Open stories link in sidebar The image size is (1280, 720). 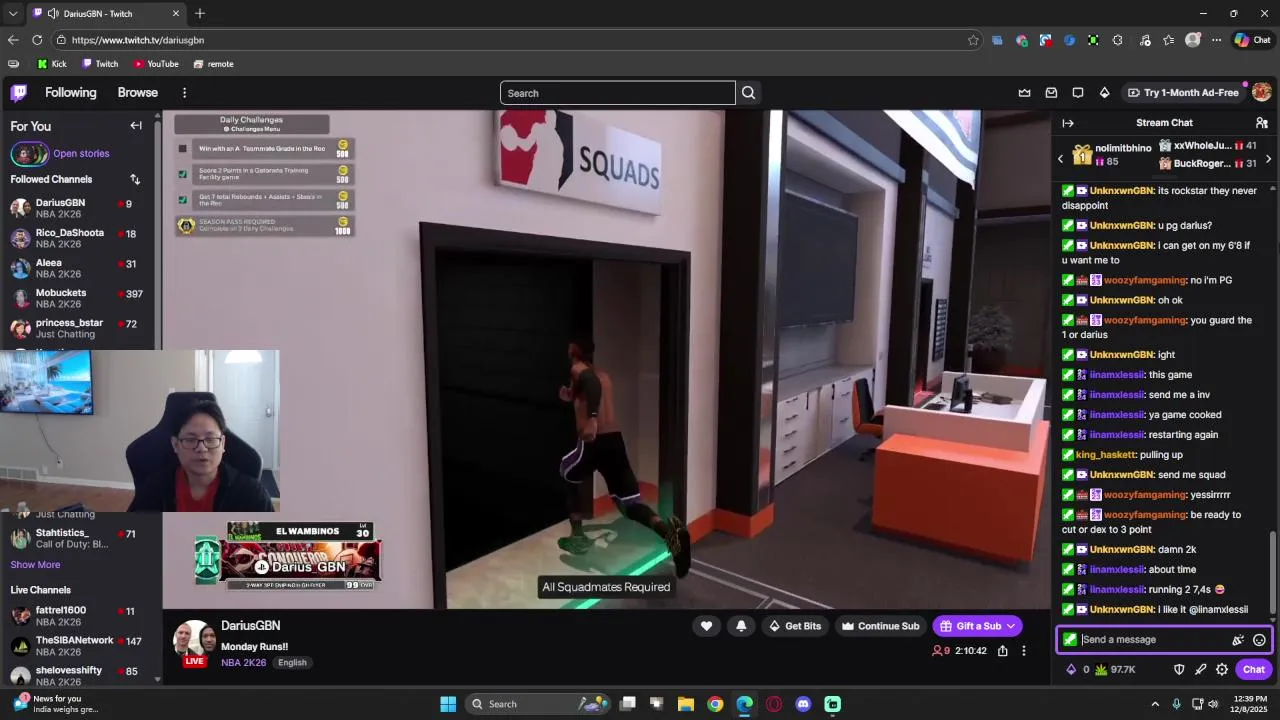pos(81,154)
